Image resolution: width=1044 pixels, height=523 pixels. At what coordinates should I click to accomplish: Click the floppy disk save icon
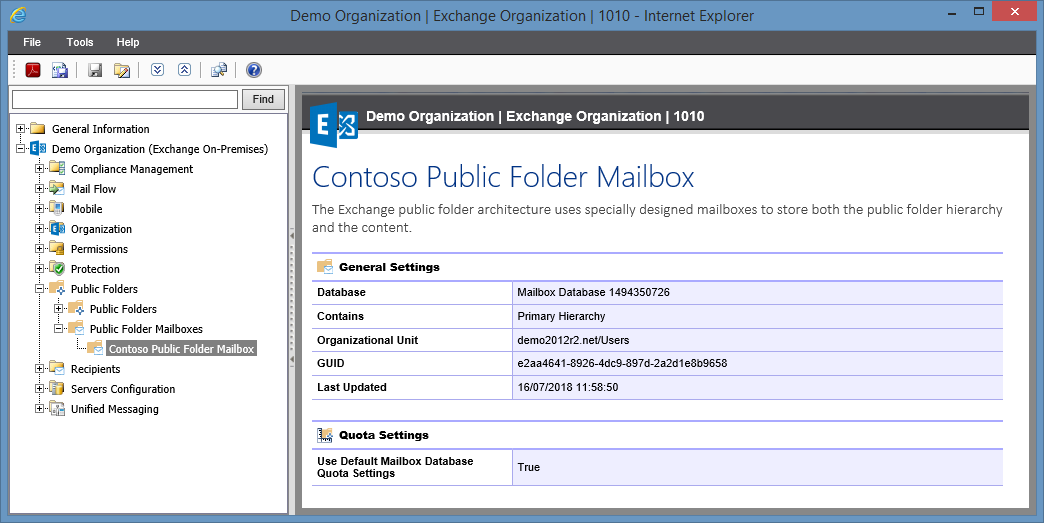pos(95,70)
